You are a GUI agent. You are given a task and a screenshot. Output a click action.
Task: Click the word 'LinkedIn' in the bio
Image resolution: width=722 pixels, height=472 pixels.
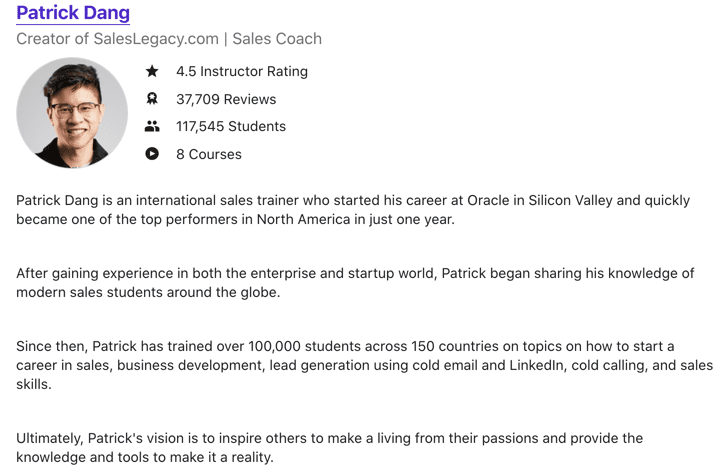[536, 365]
